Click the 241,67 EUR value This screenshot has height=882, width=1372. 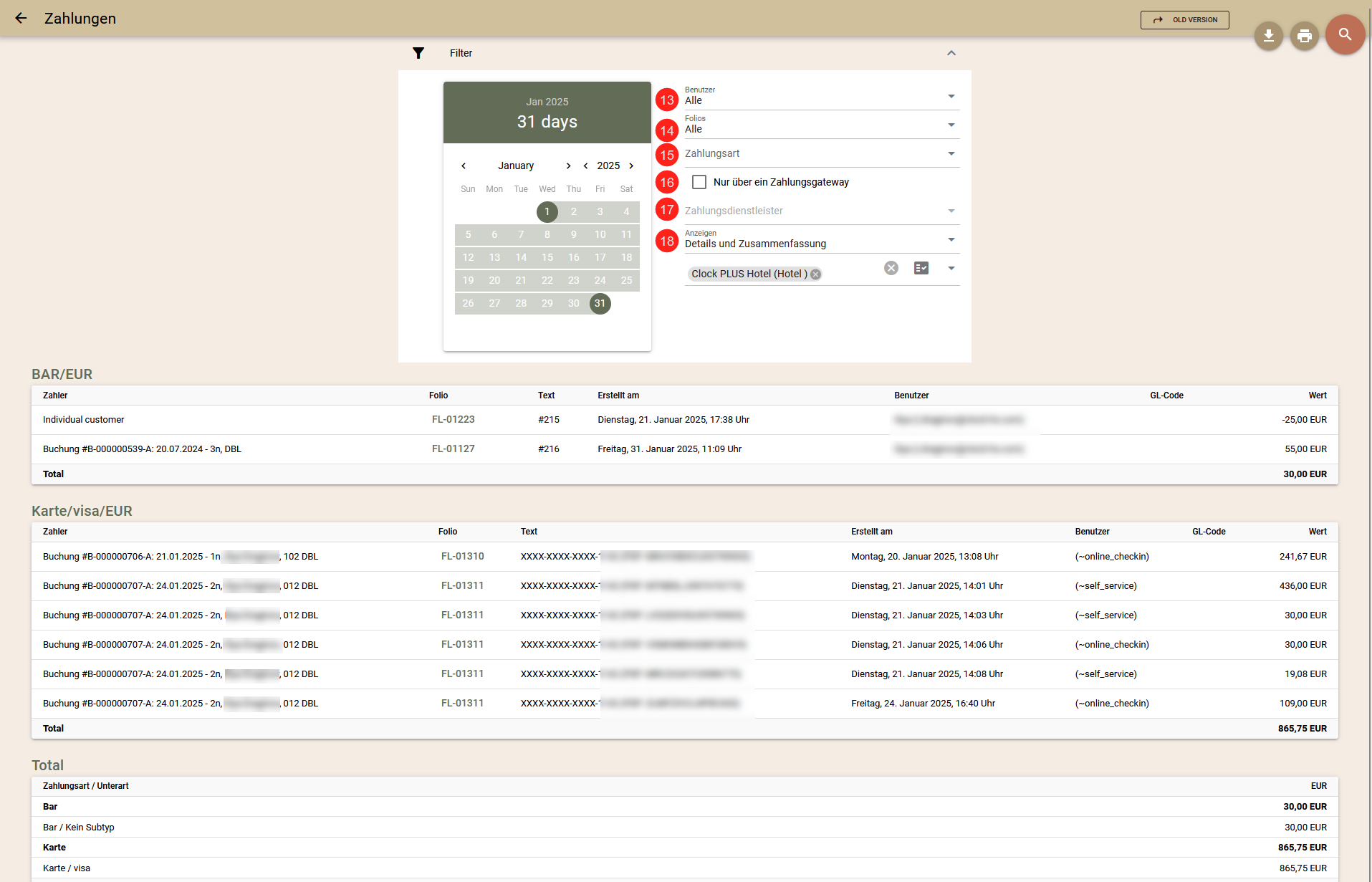coord(1303,557)
